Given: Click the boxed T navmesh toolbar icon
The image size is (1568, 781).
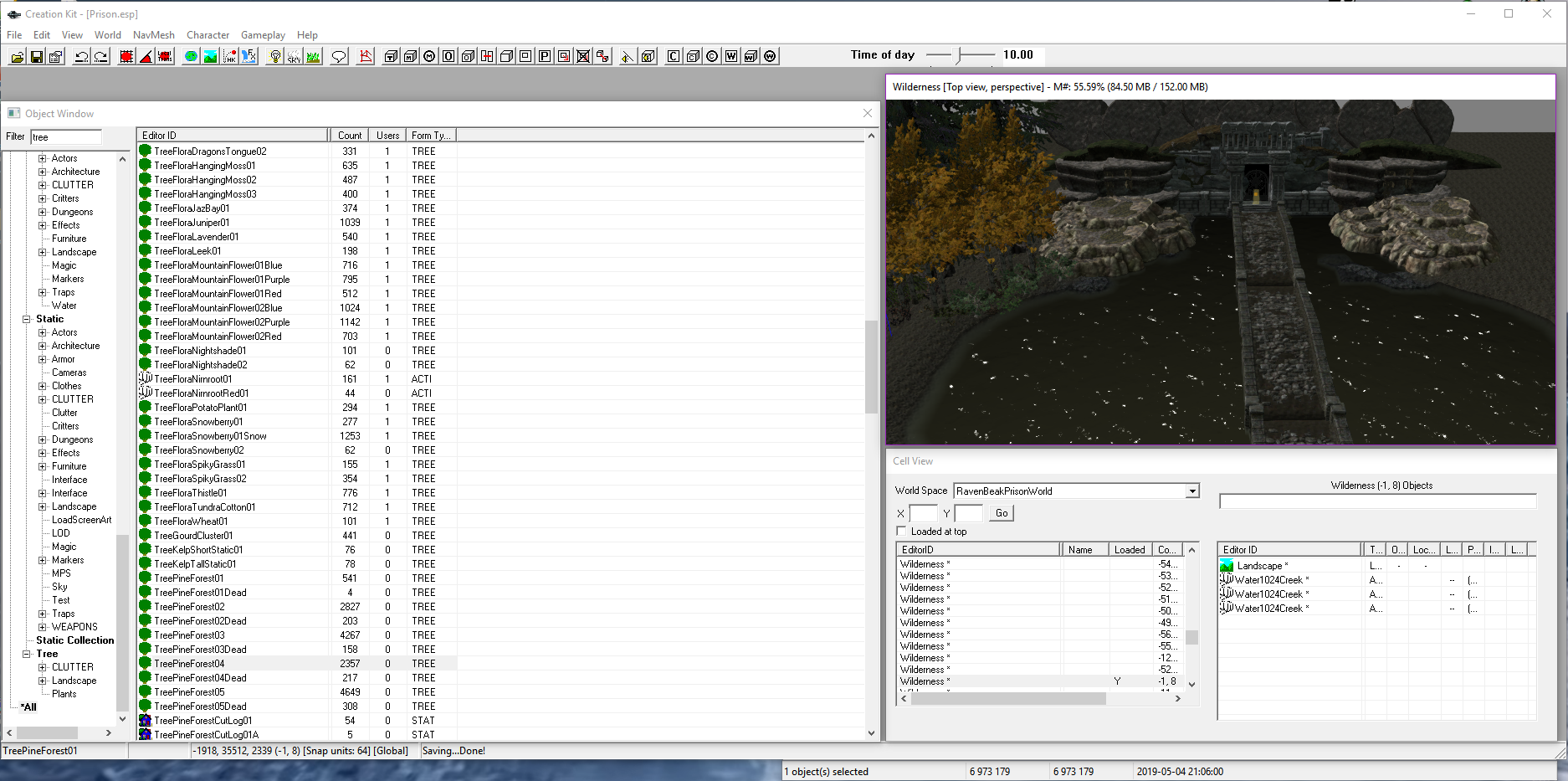Looking at the screenshot, I should tap(392, 56).
